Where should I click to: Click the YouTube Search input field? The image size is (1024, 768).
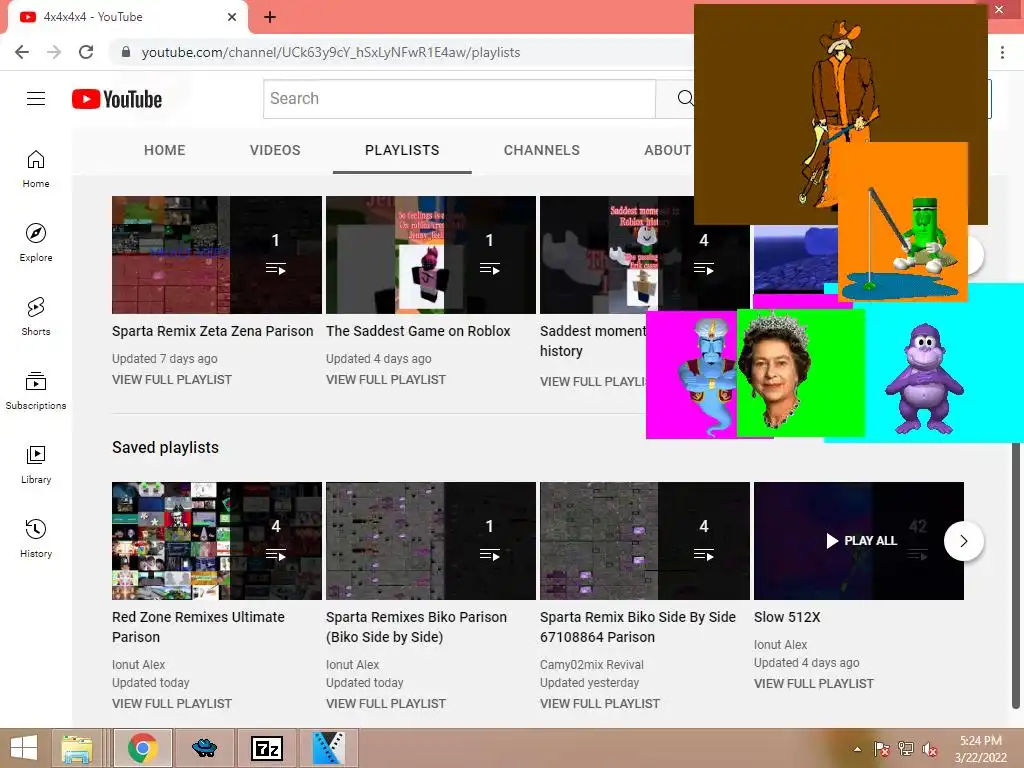pyautogui.click(x=459, y=99)
